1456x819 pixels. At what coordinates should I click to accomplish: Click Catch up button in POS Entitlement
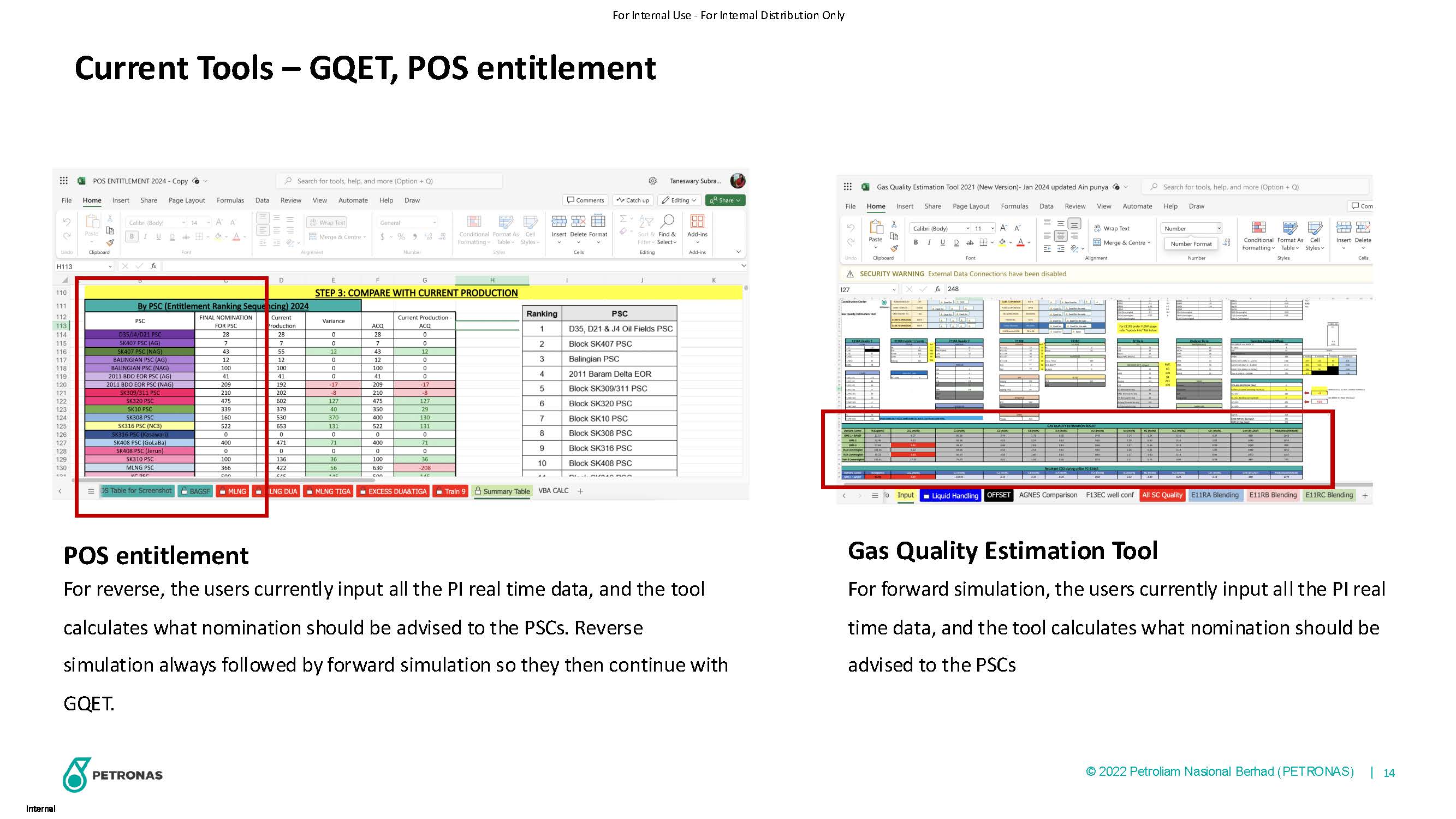pos(633,200)
